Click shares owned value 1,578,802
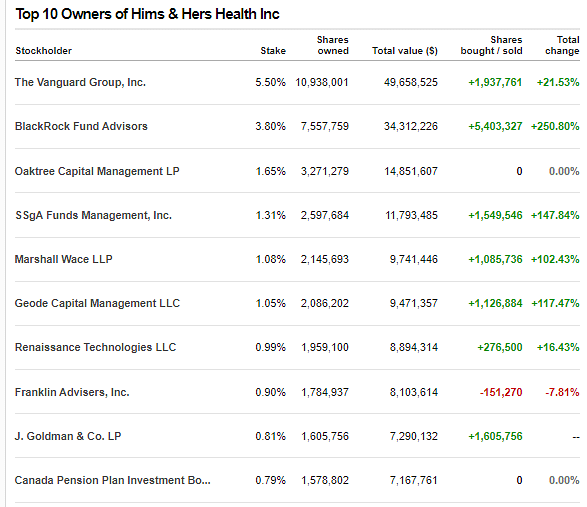Screen dimensions: 587x507 (325, 480)
